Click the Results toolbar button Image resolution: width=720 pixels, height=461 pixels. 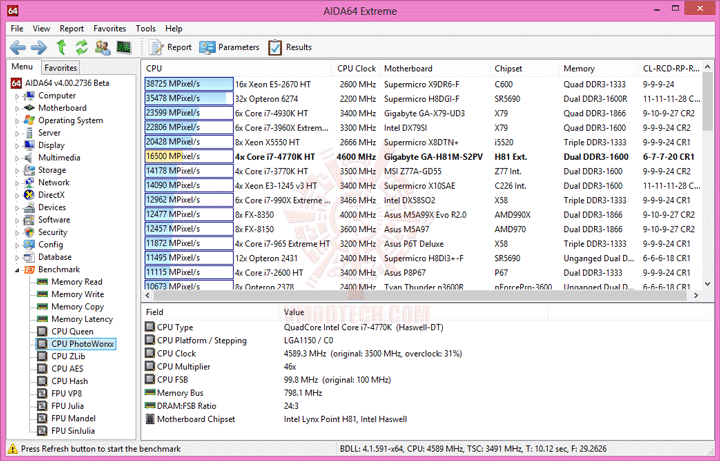click(x=290, y=47)
